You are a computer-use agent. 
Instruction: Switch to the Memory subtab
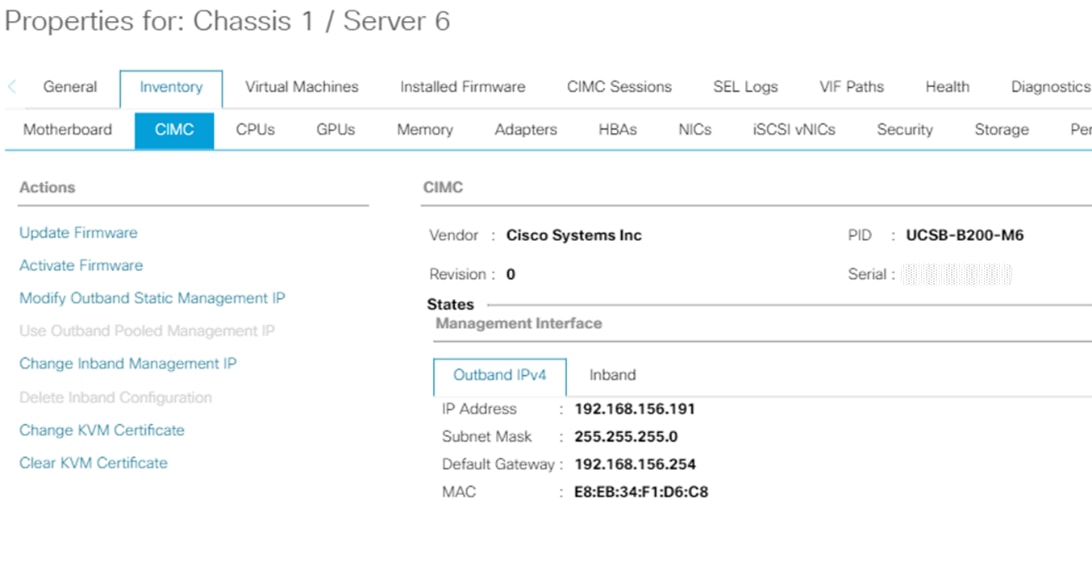pyautogui.click(x=424, y=130)
